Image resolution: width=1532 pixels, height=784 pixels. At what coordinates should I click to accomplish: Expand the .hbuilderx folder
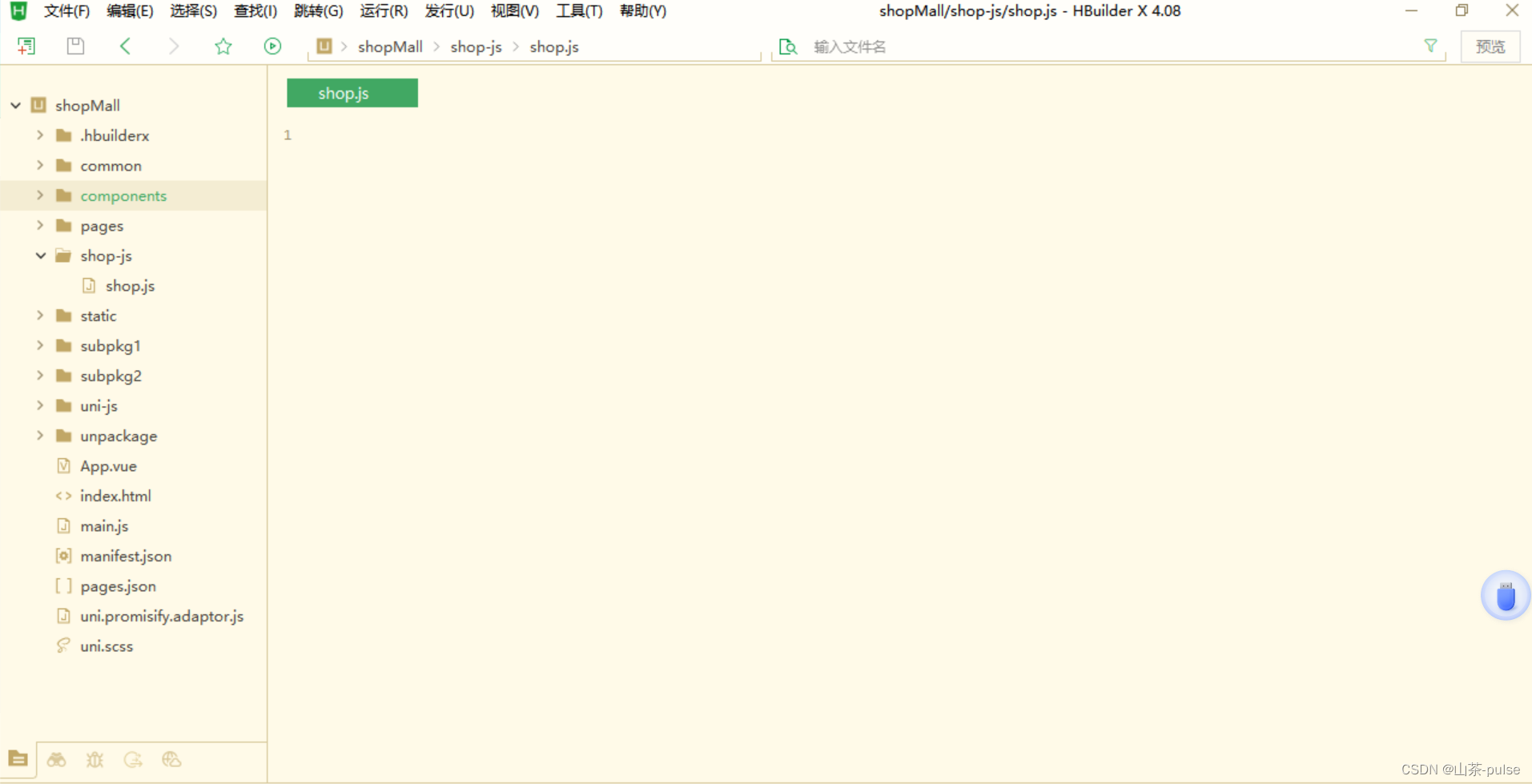(x=40, y=135)
